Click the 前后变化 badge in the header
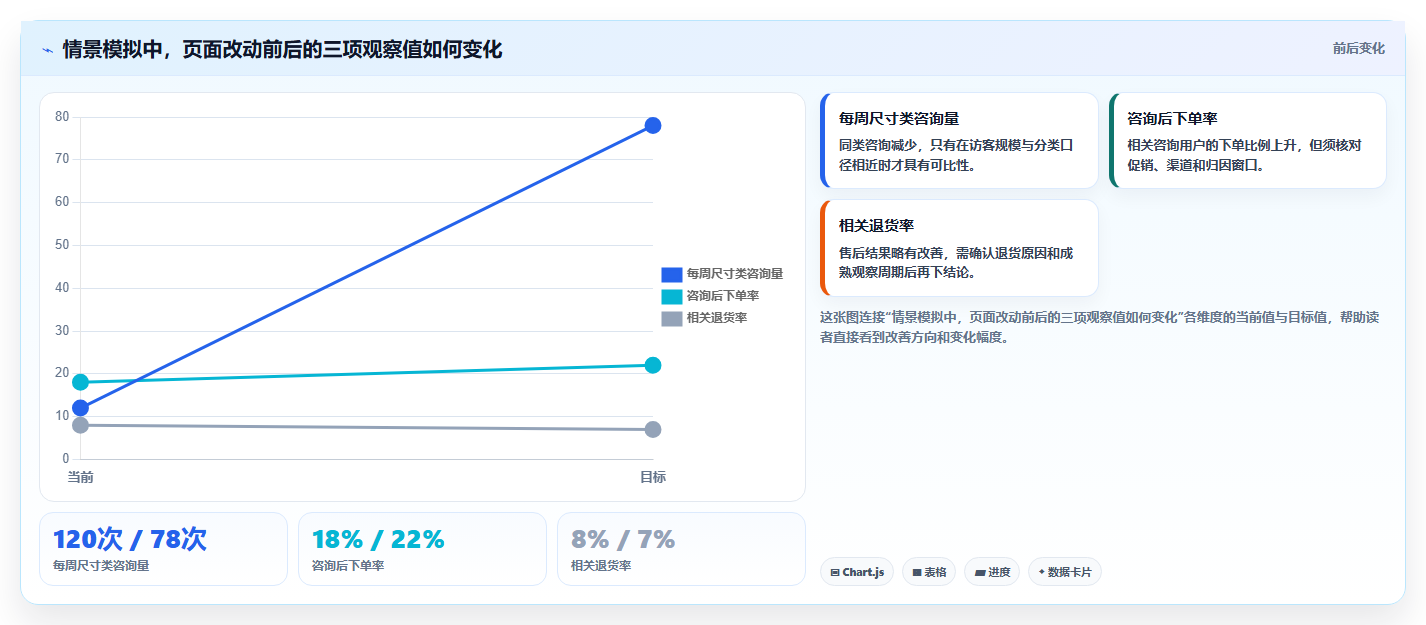The height and width of the screenshot is (625, 1426). point(1358,48)
